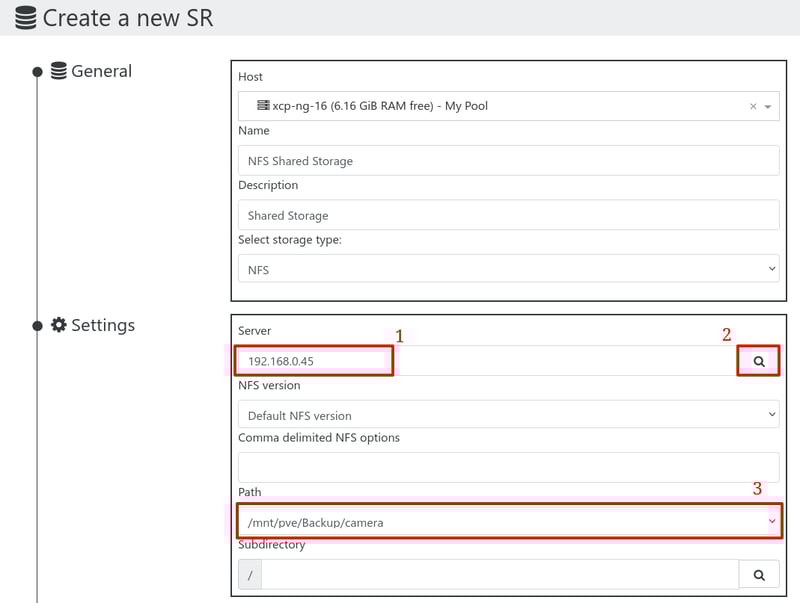This screenshot has height=603, width=800.
Task: Click the Name field containing NFS Shared Storage
Action: (508, 160)
